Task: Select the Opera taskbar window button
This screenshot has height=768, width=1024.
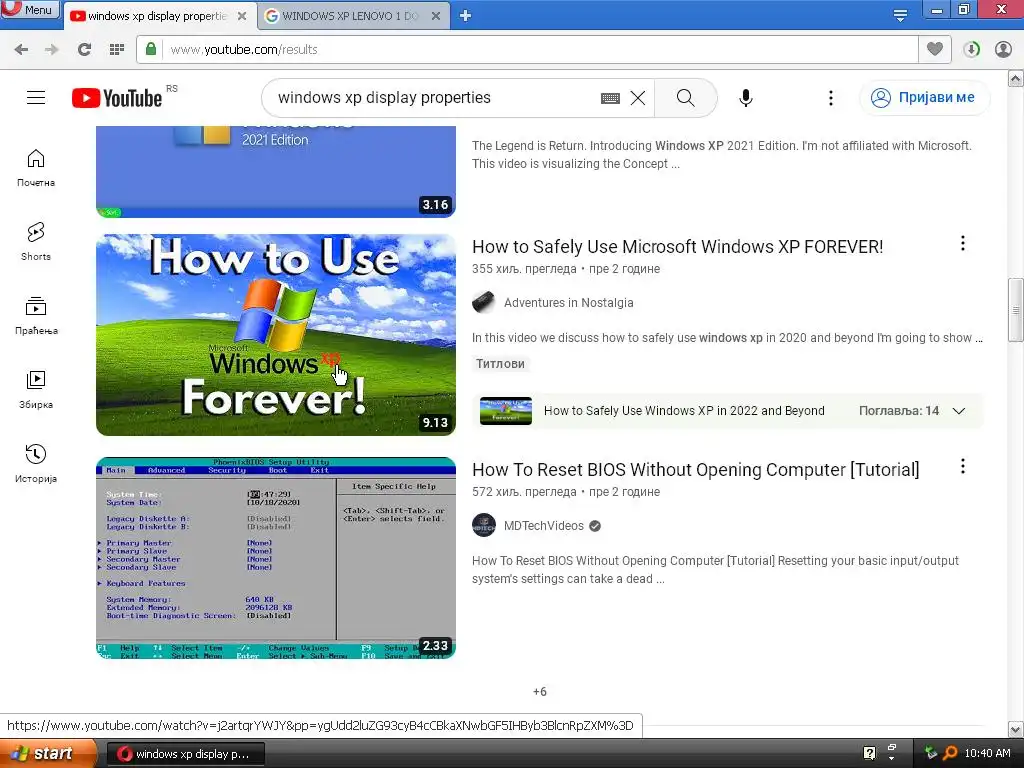Action: pos(185,754)
